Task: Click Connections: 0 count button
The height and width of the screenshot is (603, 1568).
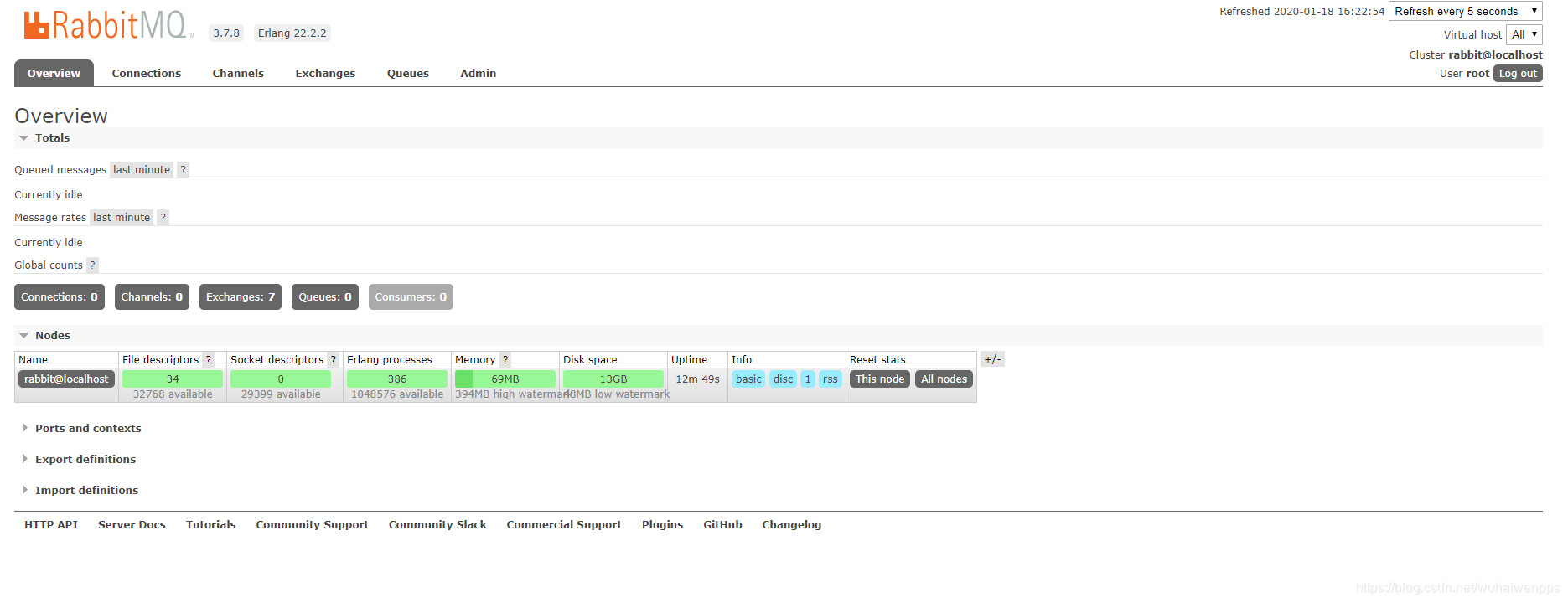Action: point(60,296)
